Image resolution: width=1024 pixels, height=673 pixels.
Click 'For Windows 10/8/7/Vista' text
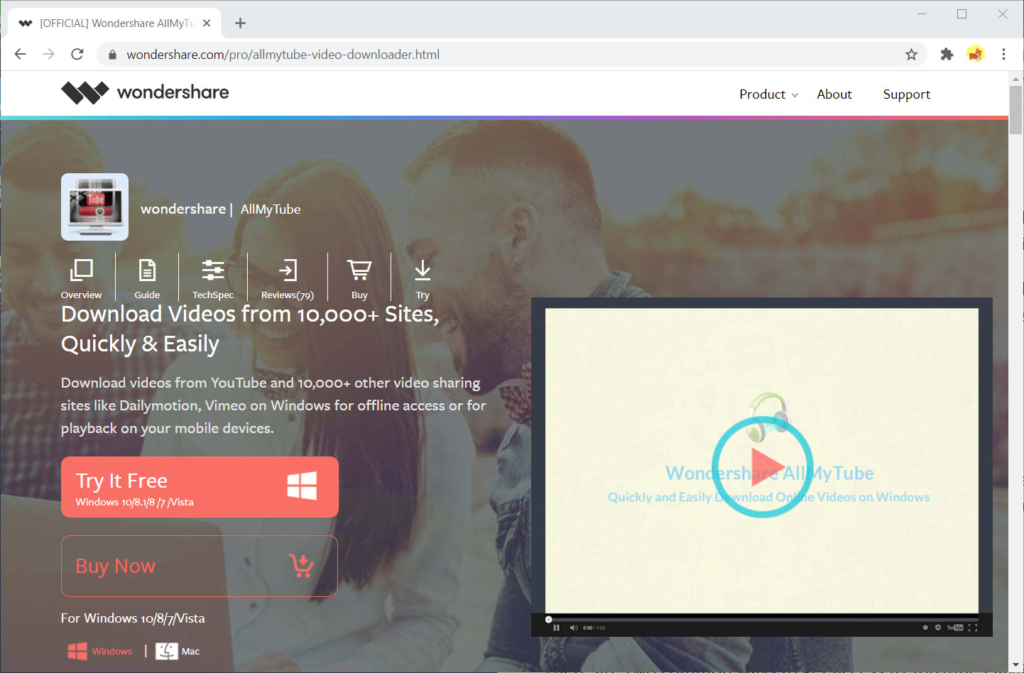click(x=133, y=618)
